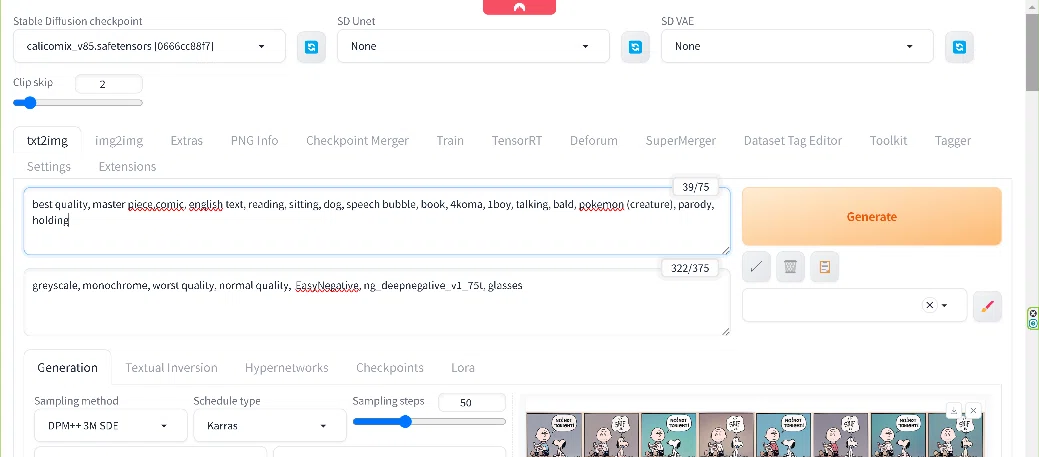1039x457 pixels.
Task: Clear selected styles with the X icon
Action: click(x=930, y=305)
